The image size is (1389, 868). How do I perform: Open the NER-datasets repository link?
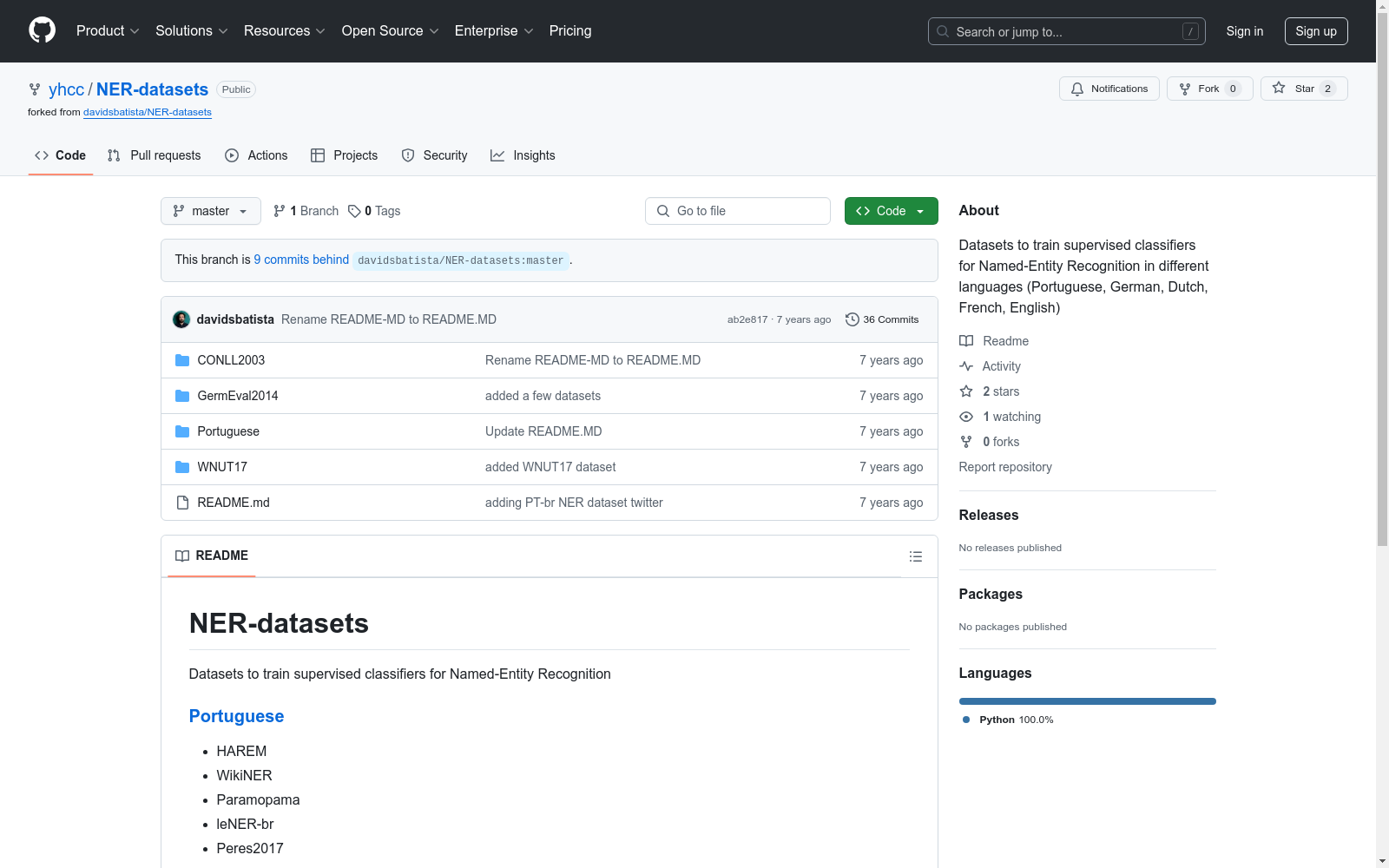[152, 89]
